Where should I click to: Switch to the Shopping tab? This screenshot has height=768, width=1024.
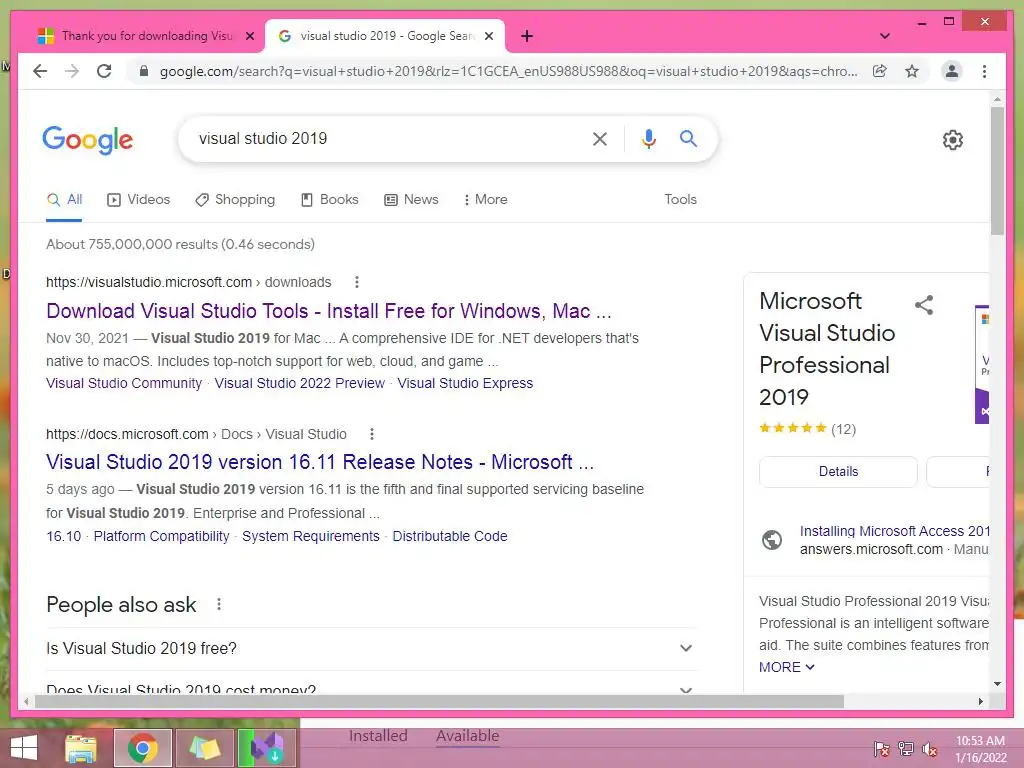(235, 199)
